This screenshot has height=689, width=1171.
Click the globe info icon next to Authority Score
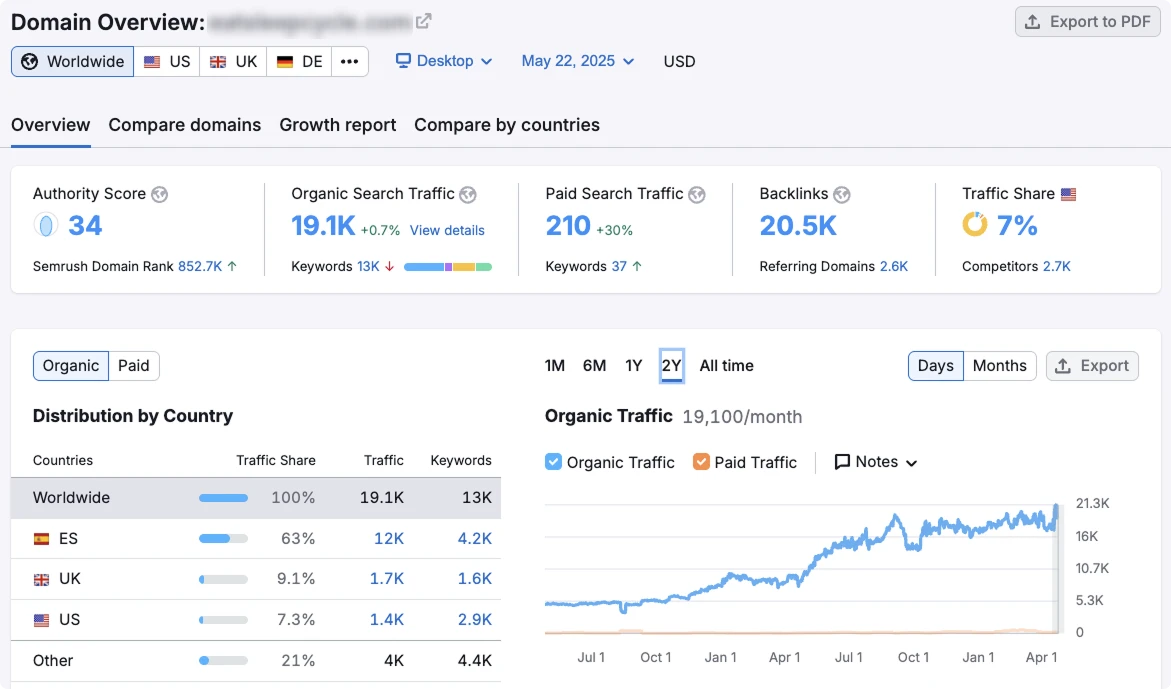tap(159, 194)
